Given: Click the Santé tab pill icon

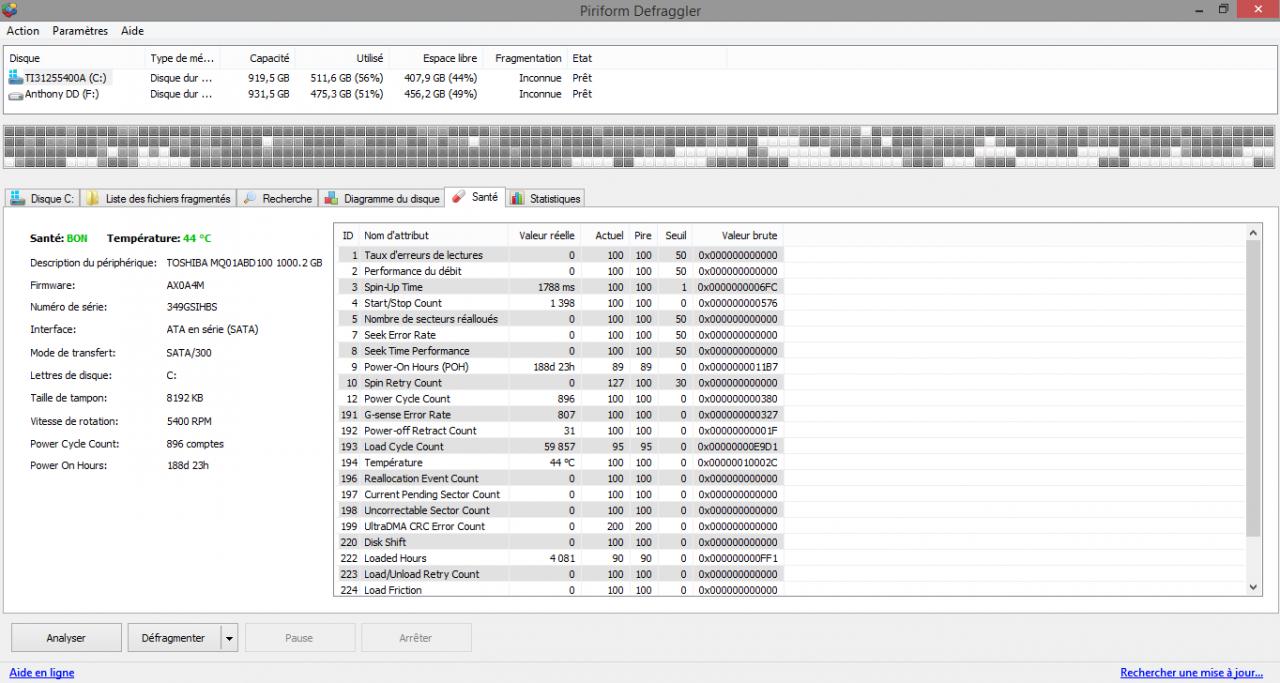Looking at the screenshot, I should [459, 197].
